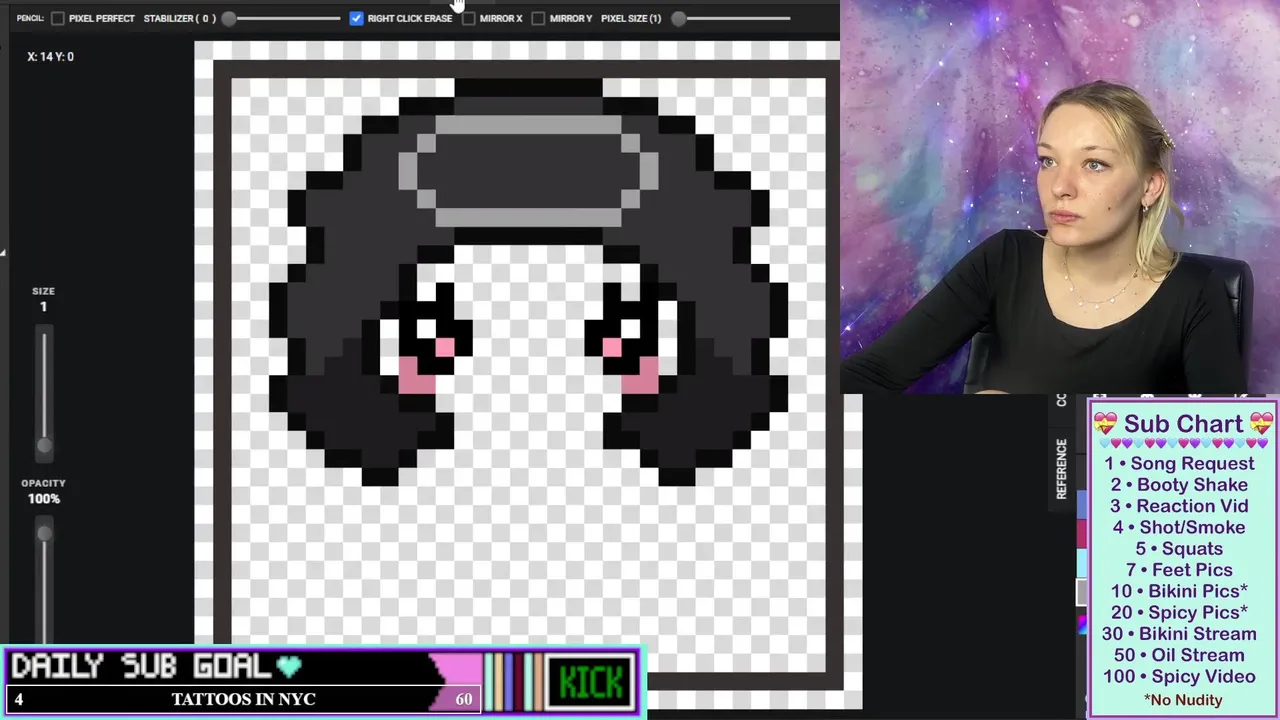Image resolution: width=1280 pixels, height=720 pixels.
Task: Click '10 • Bikini Pics*' in Sub Chart
Action: 1179,591
